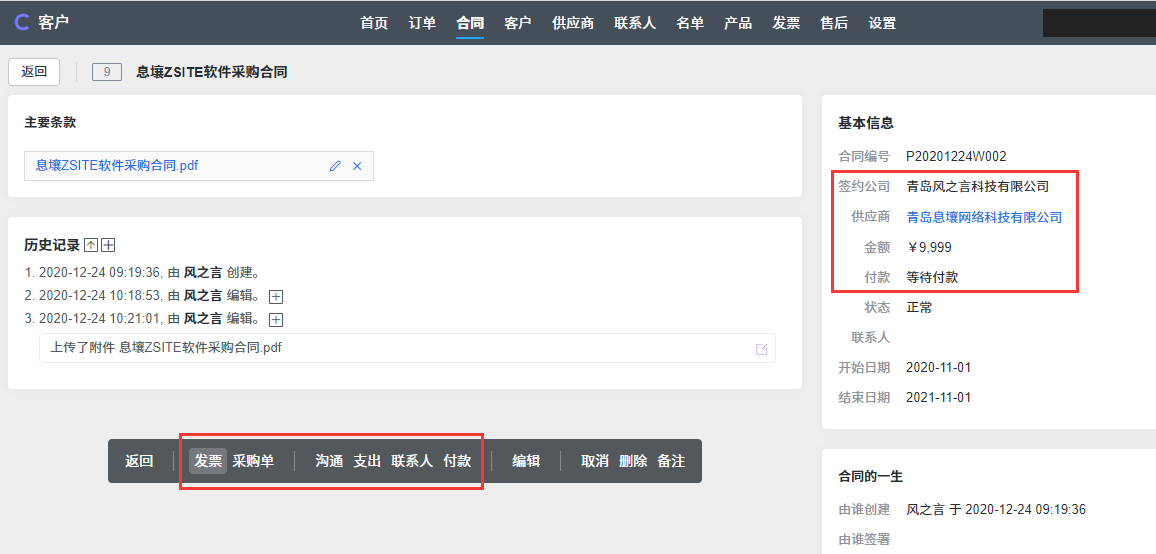Select contract number P20201224W002
The image size is (1156, 554).
coord(956,156)
